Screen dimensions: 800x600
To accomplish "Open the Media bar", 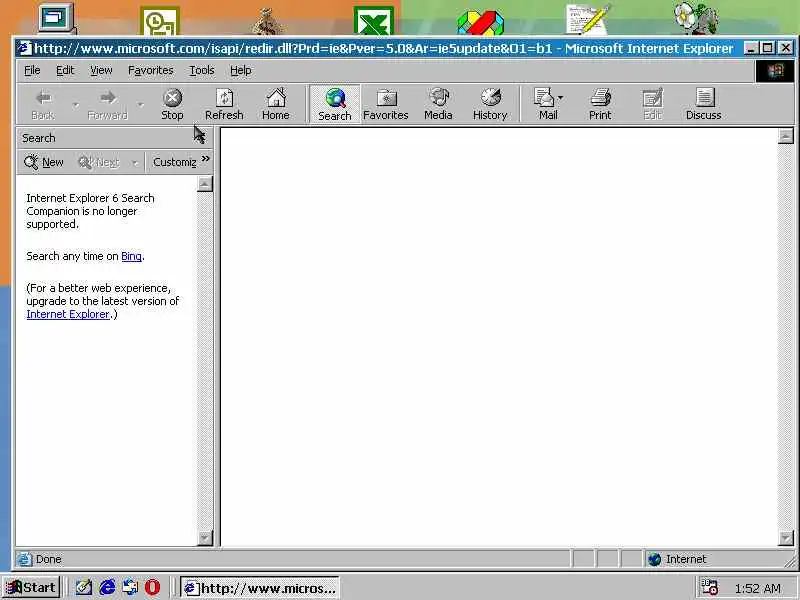I will pyautogui.click(x=438, y=105).
